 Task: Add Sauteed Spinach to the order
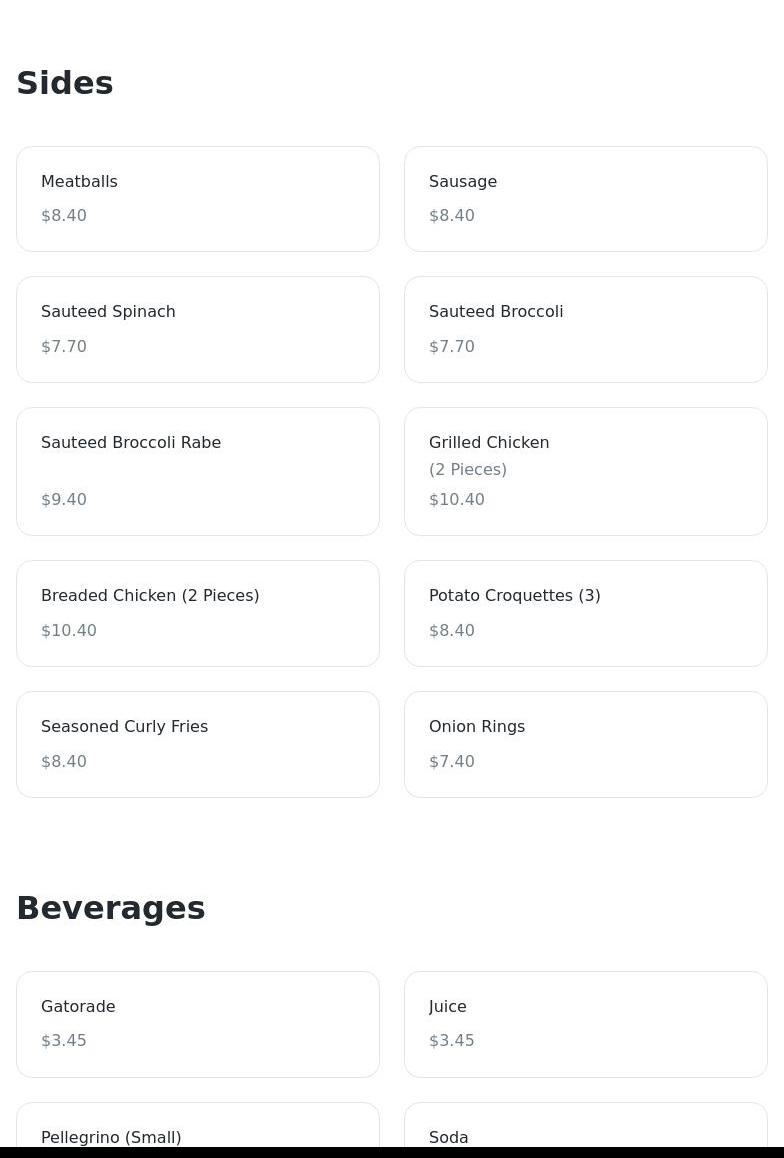pyautogui.click(x=197, y=329)
